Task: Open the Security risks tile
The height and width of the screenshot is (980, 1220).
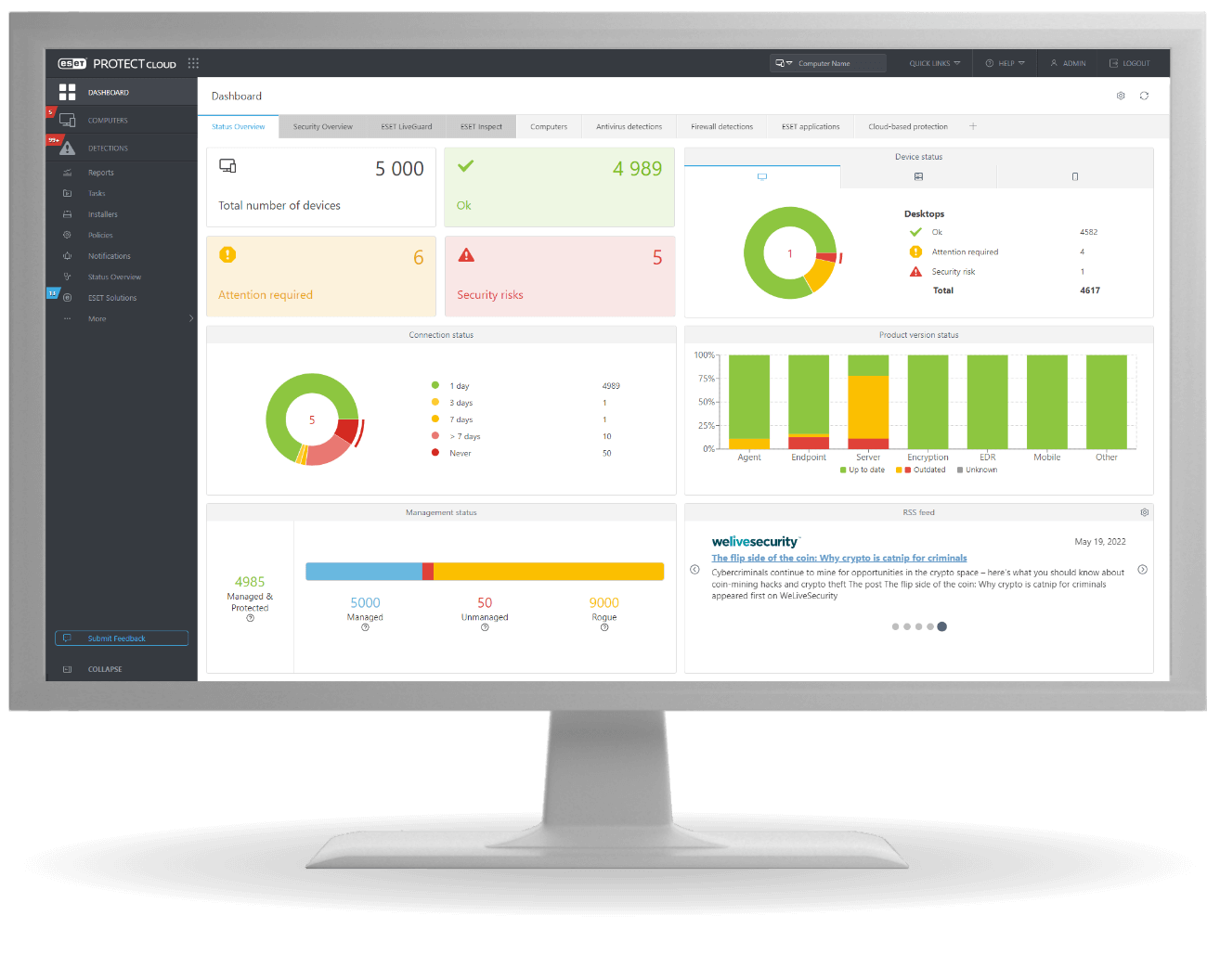Action: (x=560, y=277)
